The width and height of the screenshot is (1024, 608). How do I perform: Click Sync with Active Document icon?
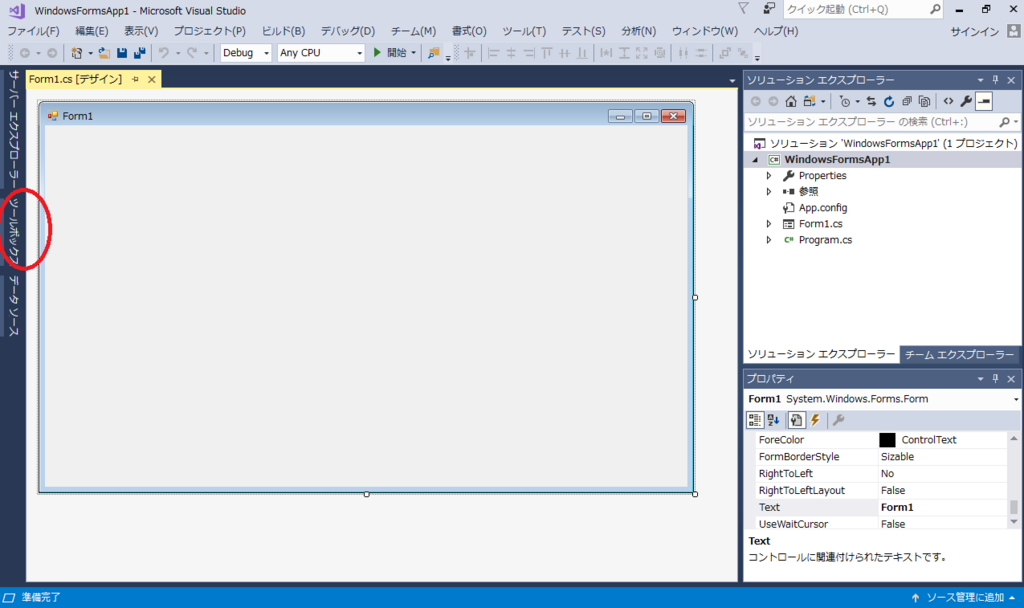tap(871, 101)
